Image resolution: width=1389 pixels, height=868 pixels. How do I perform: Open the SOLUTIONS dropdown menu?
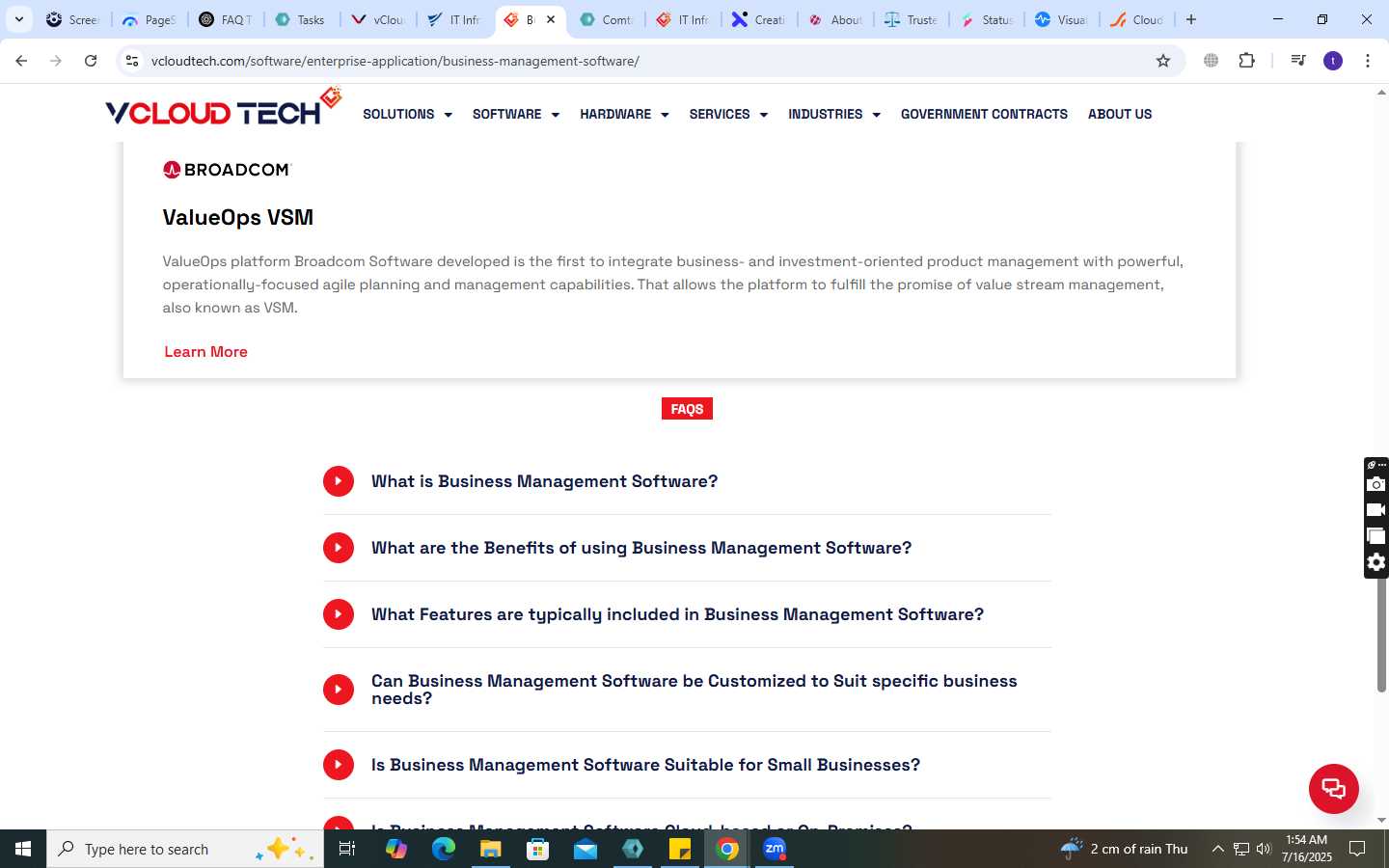(x=407, y=114)
